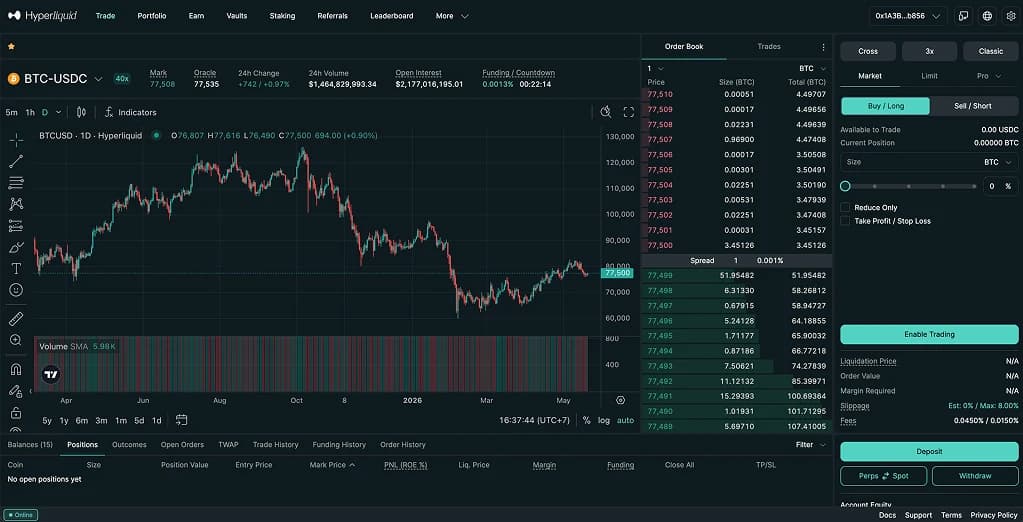Image resolution: width=1023 pixels, height=522 pixels.
Task: Select the ruler measure tool
Action: (16, 318)
